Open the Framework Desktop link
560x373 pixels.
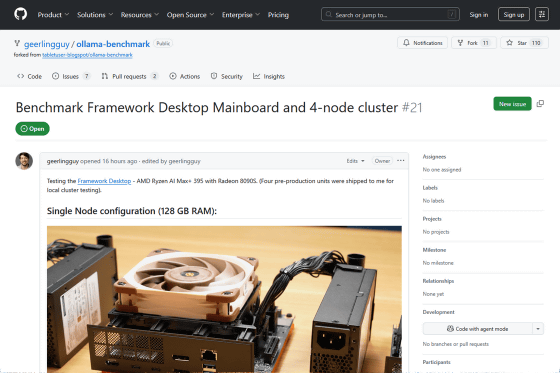coord(104,181)
